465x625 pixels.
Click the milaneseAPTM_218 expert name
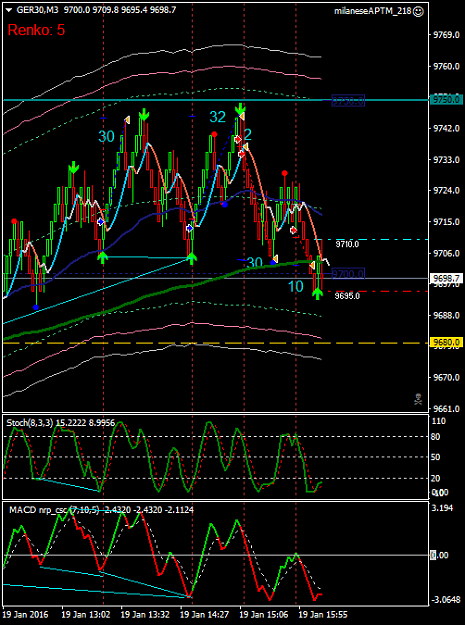pos(373,12)
